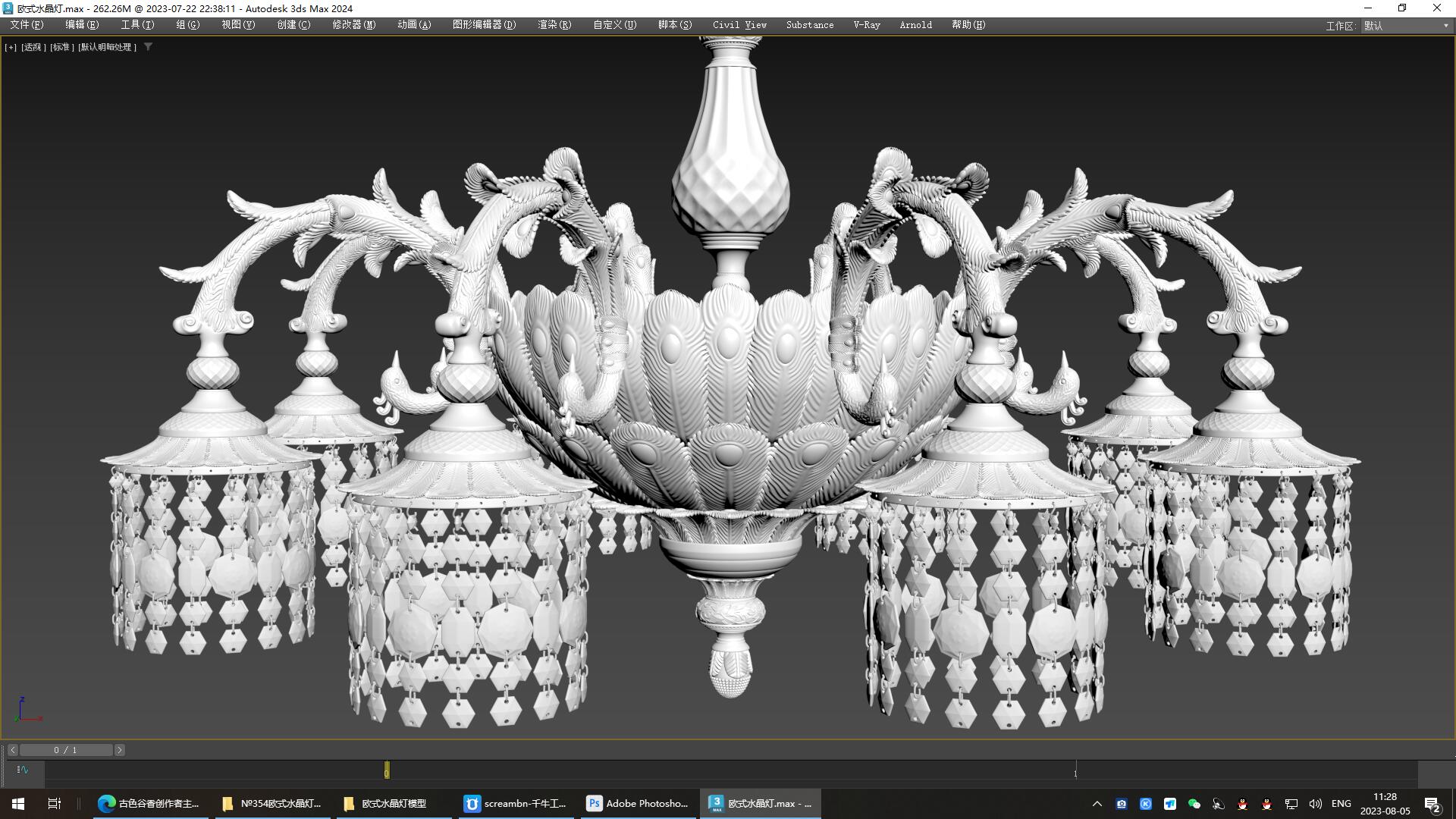
Task: Open WeChat from the system tray
Action: (x=1194, y=804)
